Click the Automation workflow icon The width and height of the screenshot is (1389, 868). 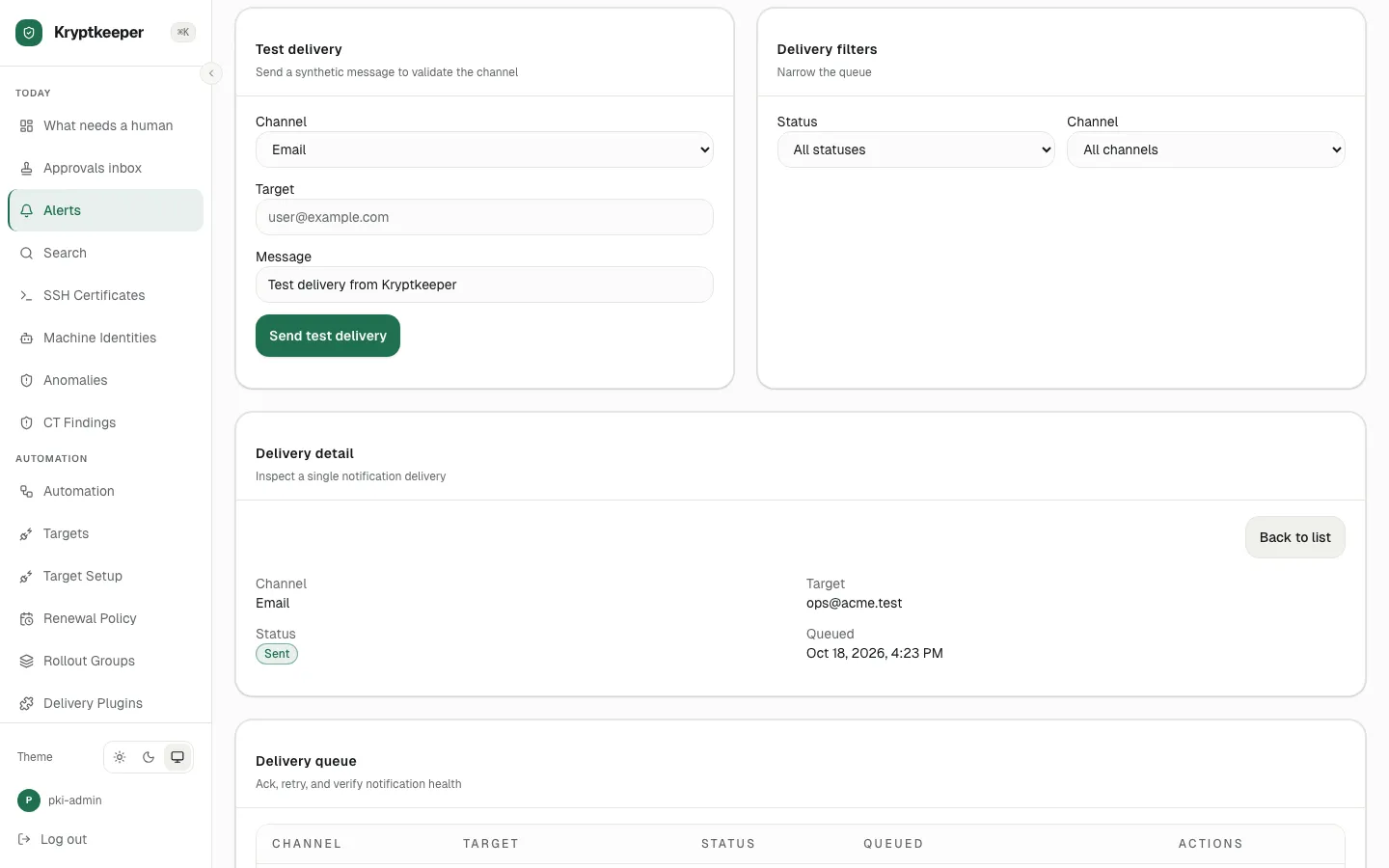26,492
